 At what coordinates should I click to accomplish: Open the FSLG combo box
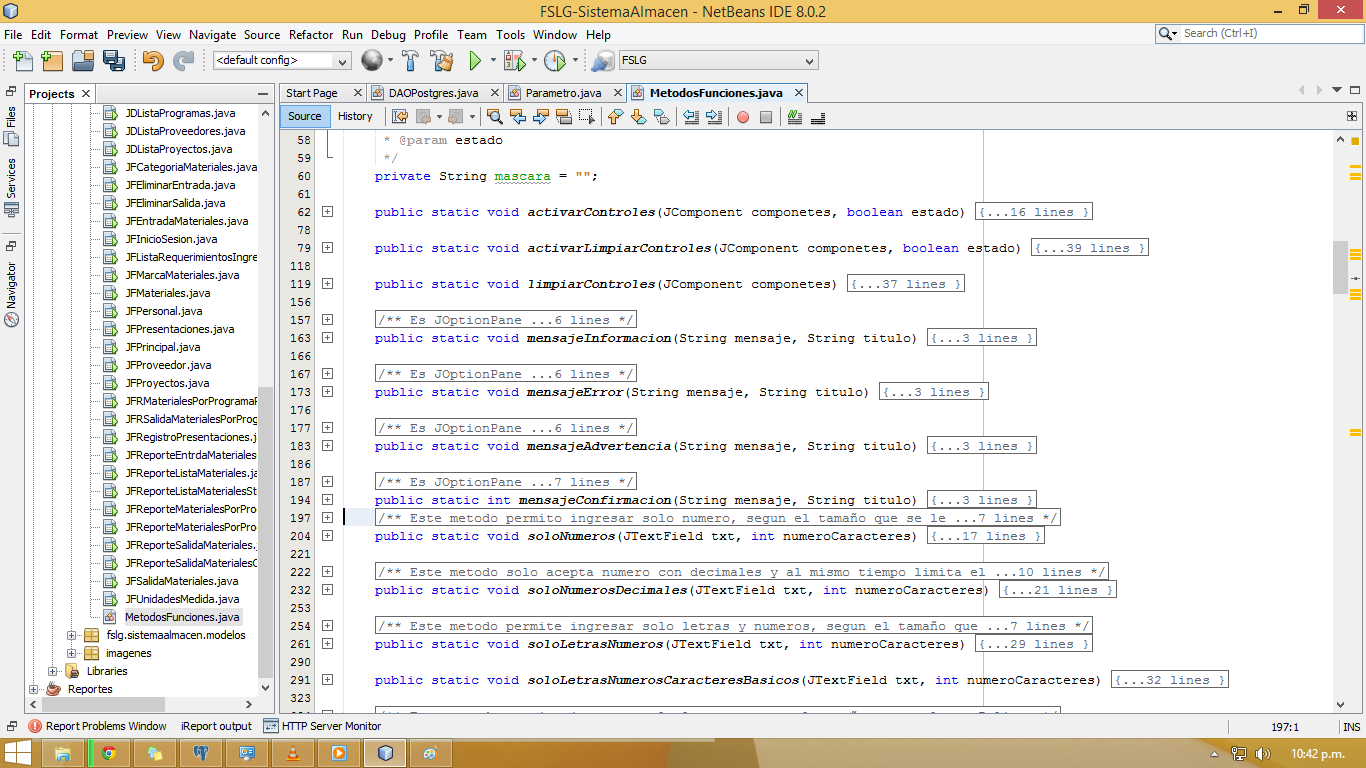point(719,60)
